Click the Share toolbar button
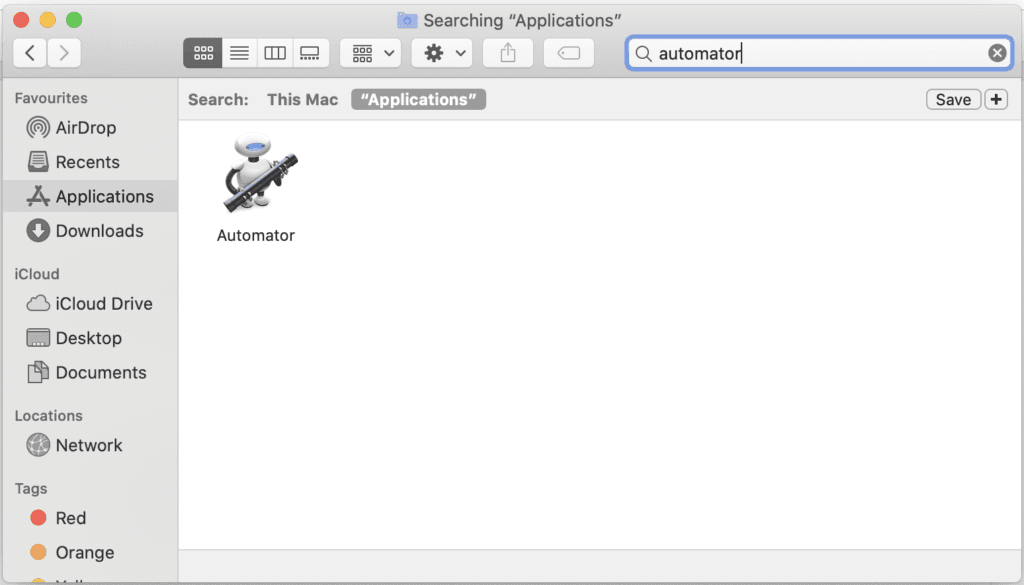 coord(508,53)
